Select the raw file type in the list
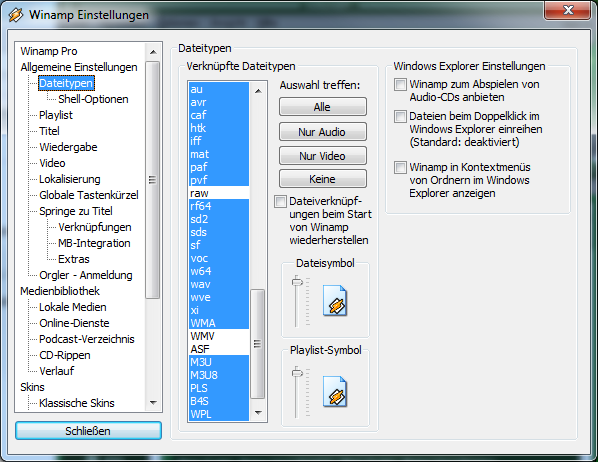The height and width of the screenshot is (462, 598). tap(219, 193)
